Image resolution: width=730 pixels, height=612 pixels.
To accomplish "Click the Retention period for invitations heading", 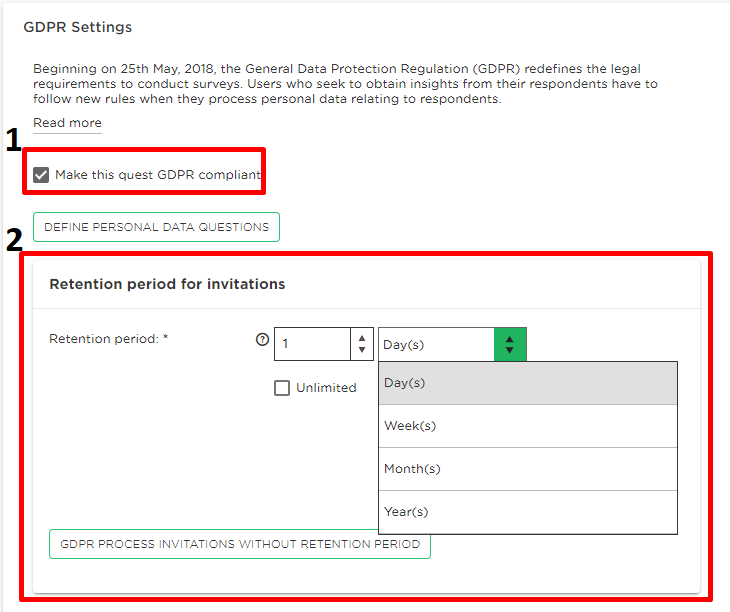I will pos(167,284).
